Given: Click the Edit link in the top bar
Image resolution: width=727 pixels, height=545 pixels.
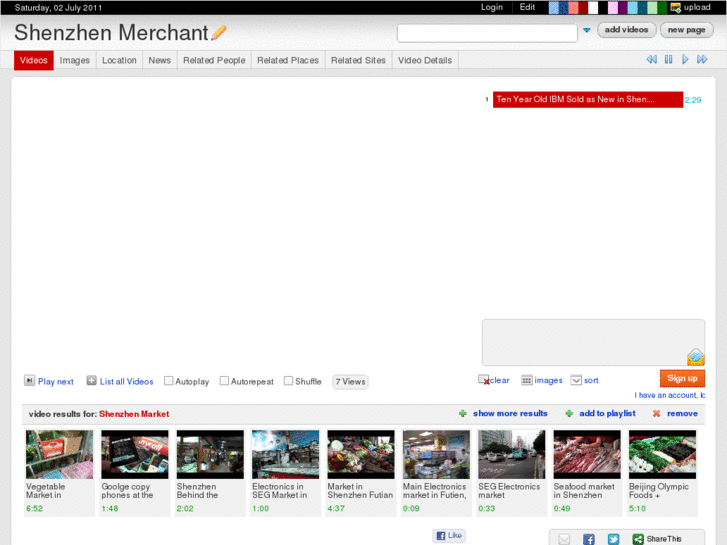Looking at the screenshot, I should pyautogui.click(x=527, y=7).
